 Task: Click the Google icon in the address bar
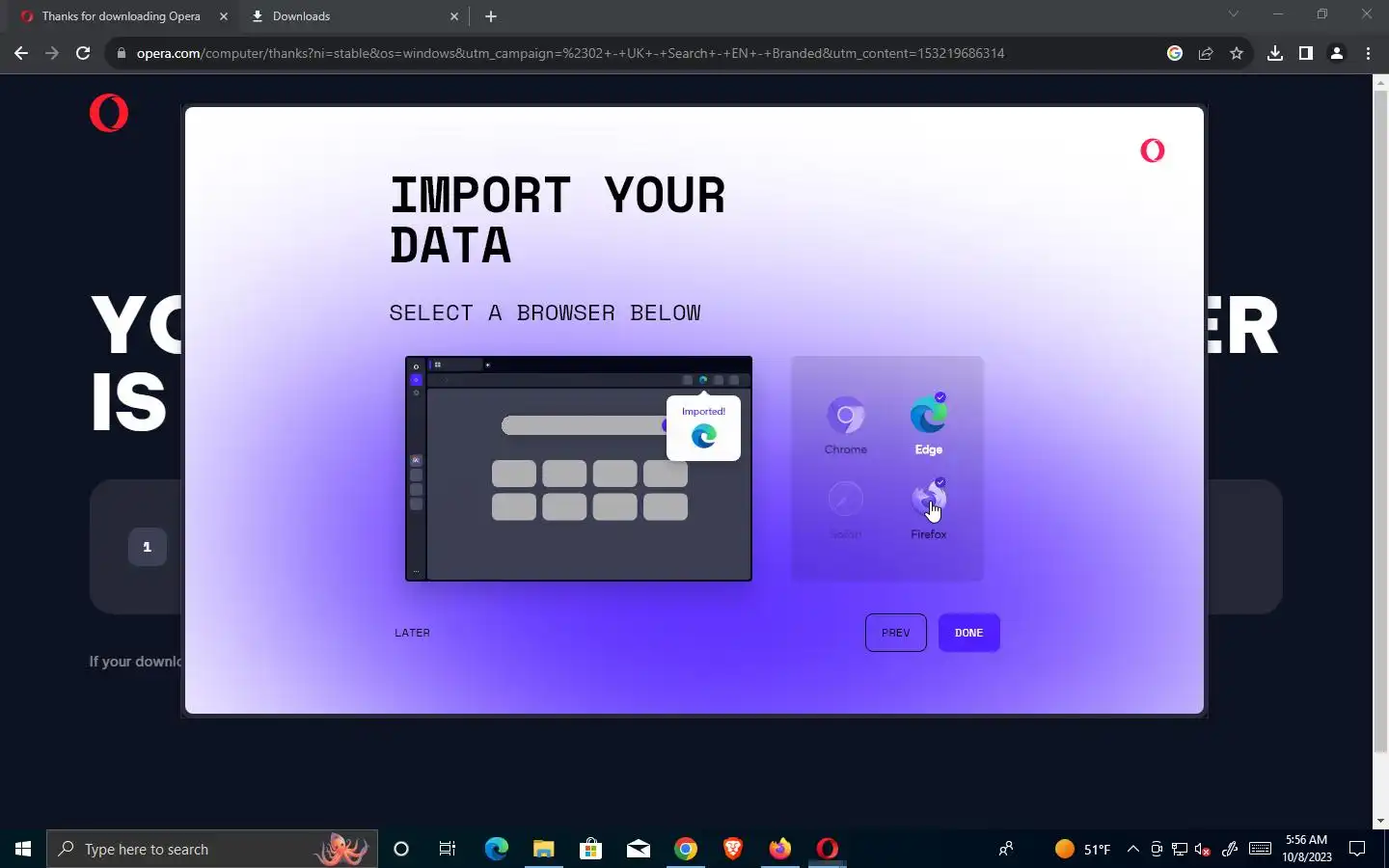pyautogui.click(x=1175, y=53)
